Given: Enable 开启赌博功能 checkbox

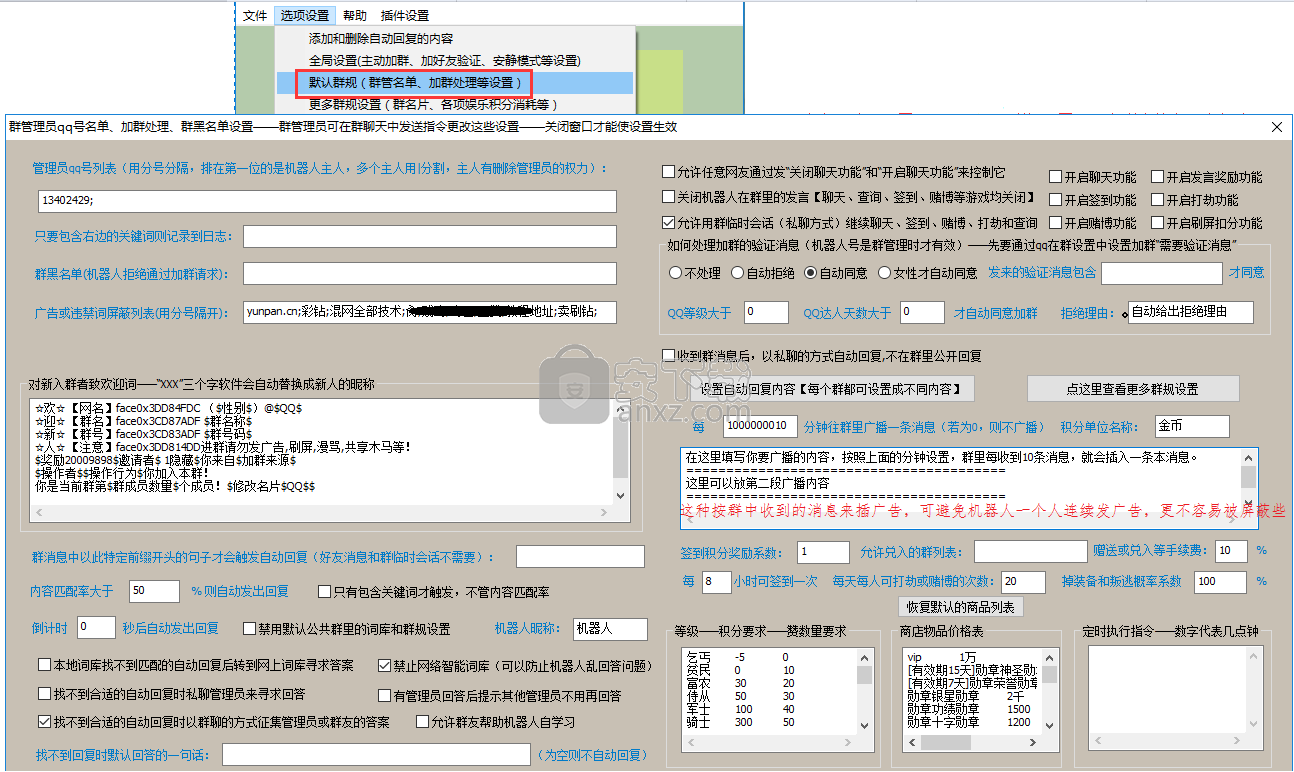Looking at the screenshot, I should tap(1055, 222).
